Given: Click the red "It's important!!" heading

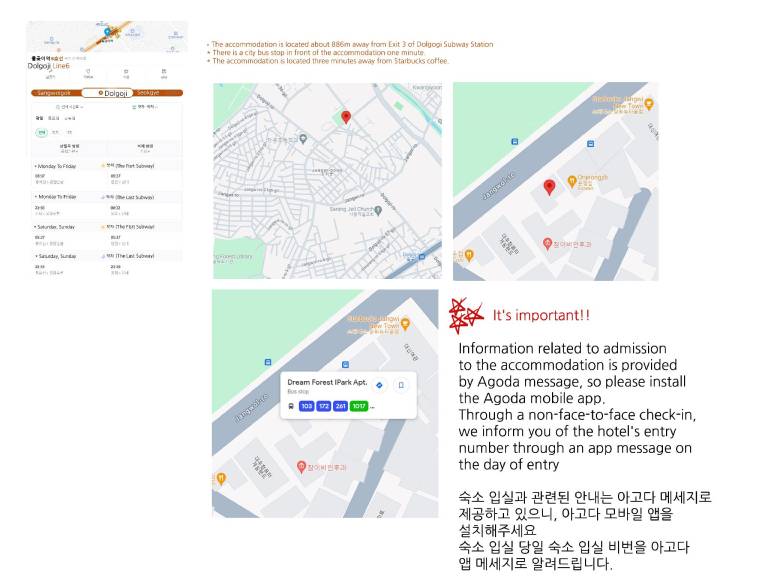Looking at the screenshot, I should [541, 315].
